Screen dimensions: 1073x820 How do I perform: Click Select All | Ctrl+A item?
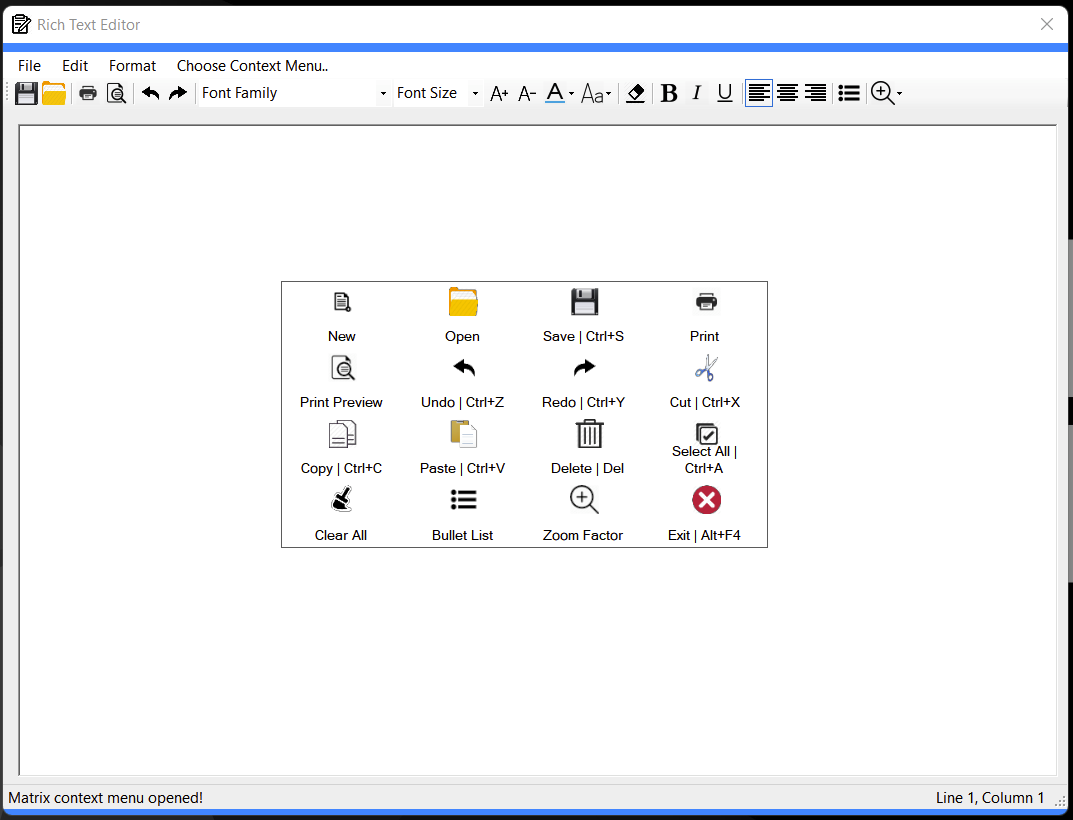click(705, 449)
